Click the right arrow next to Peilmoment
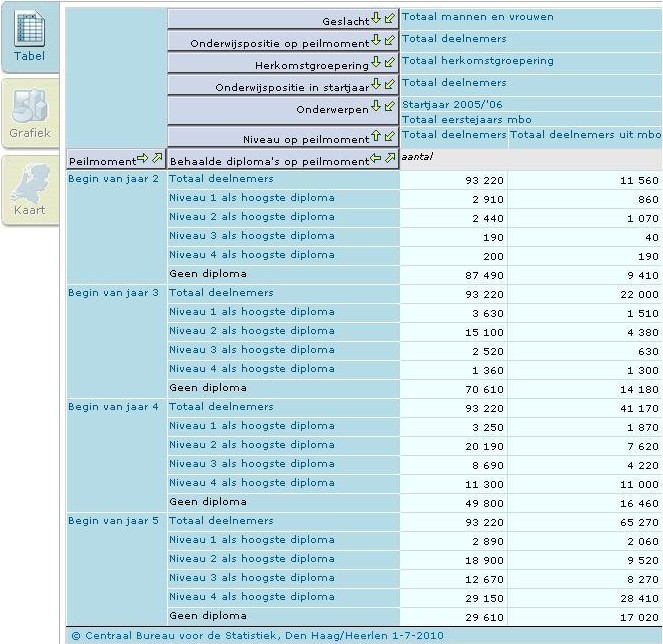The width and height of the screenshot is (663, 644). tap(142, 160)
